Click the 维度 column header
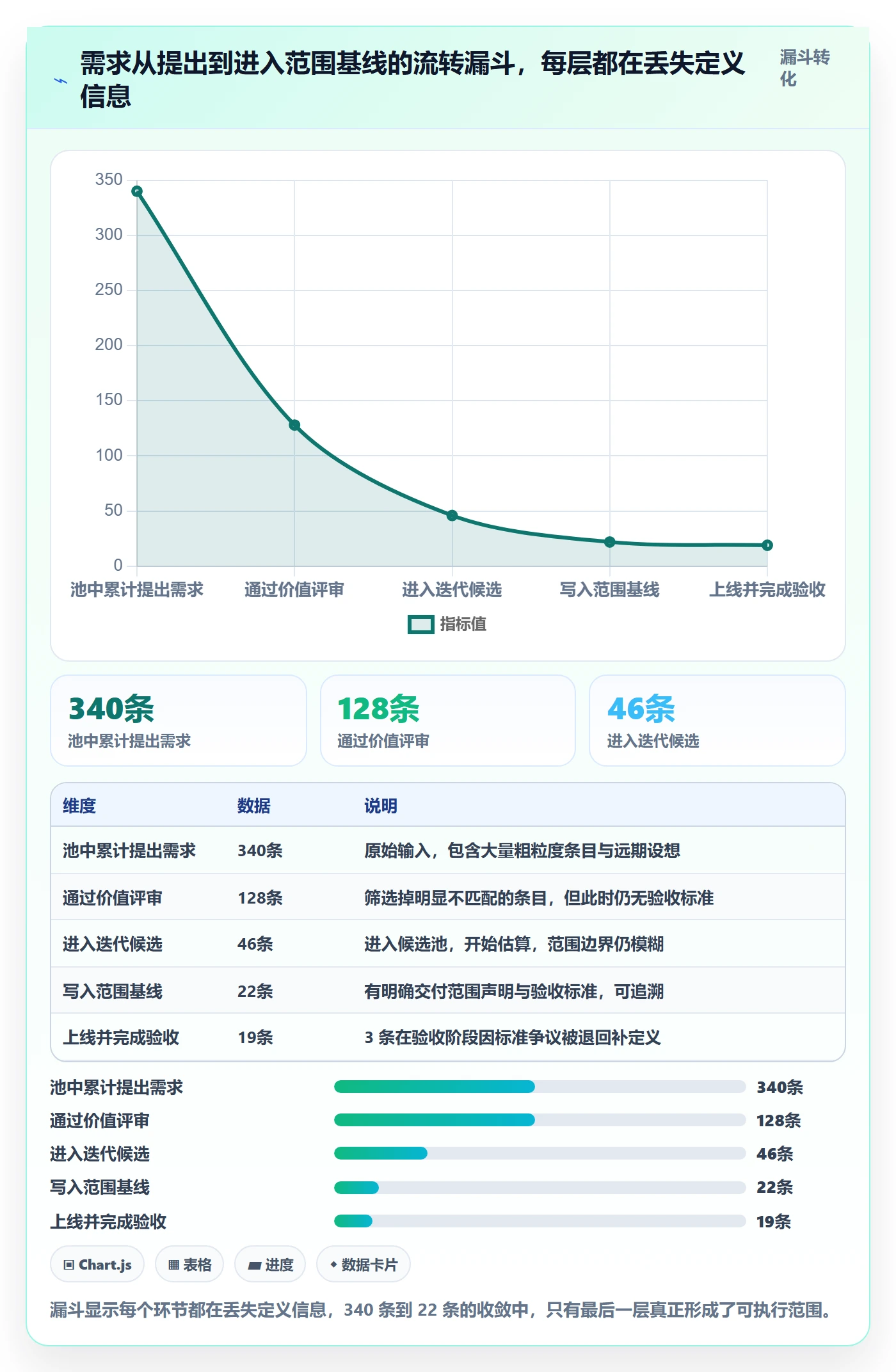The image size is (896, 1372). coord(79,806)
